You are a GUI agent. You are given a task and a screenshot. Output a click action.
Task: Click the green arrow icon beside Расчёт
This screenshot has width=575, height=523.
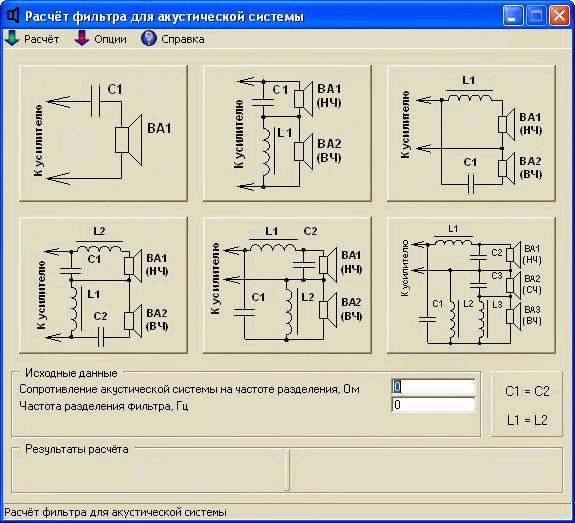point(12,38)
